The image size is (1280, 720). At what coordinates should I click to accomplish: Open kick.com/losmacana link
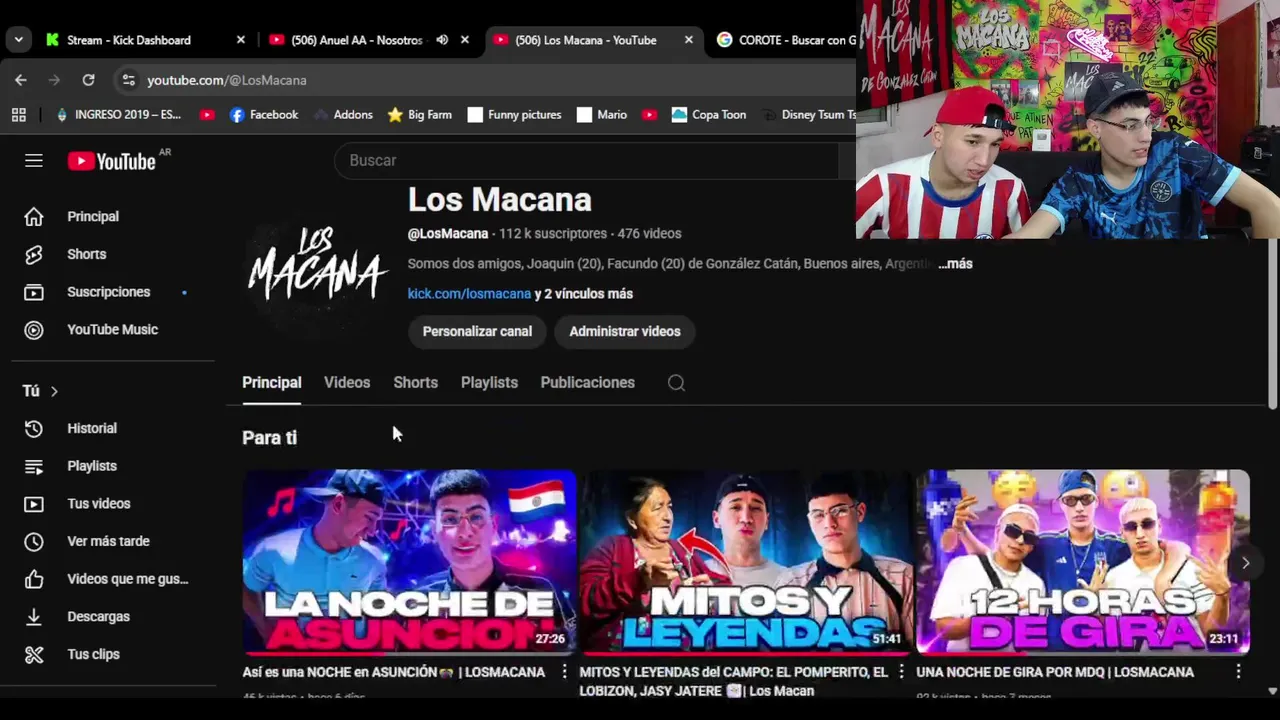pos(469,294)
